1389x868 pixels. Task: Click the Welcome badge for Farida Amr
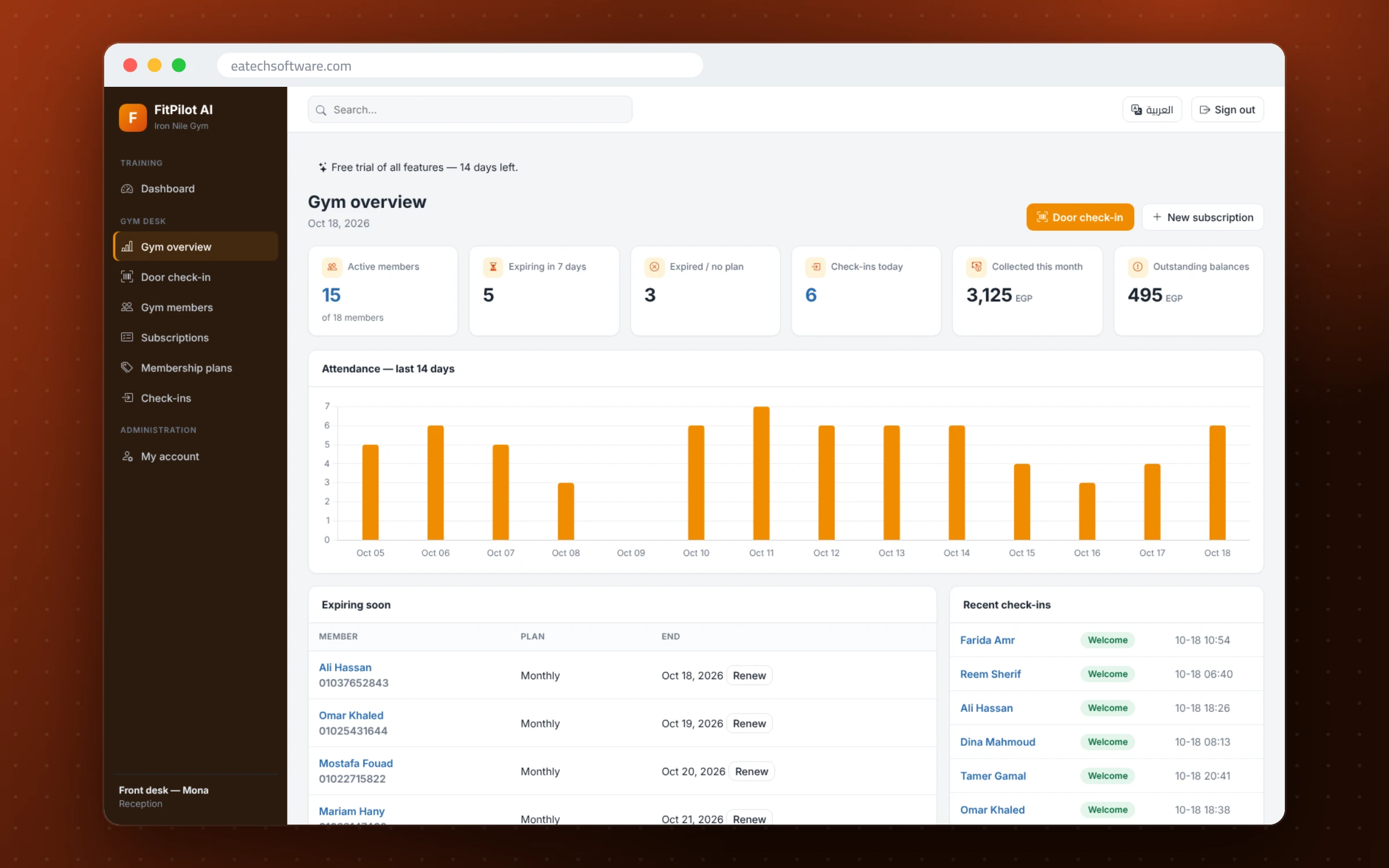pyautogui.click(x=1107, y=640)
